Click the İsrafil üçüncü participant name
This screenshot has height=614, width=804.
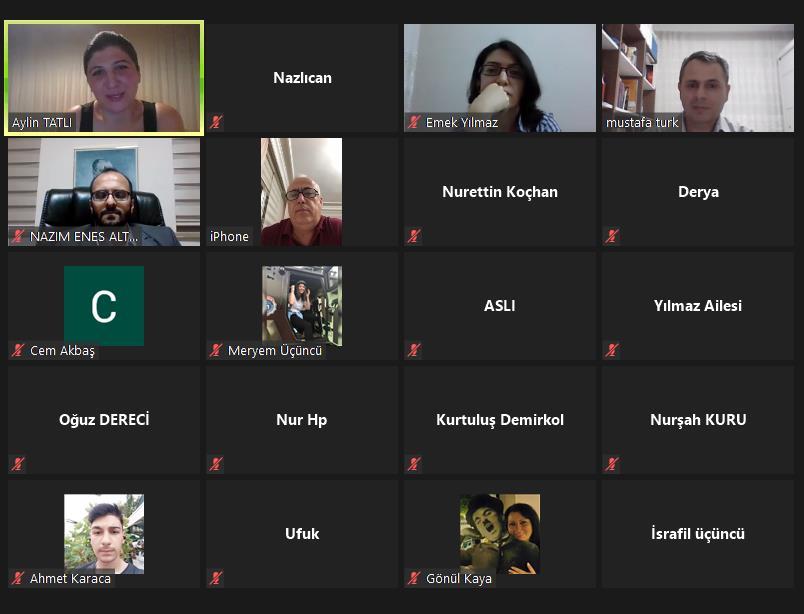pyautogui.click(x=698, y=533)
